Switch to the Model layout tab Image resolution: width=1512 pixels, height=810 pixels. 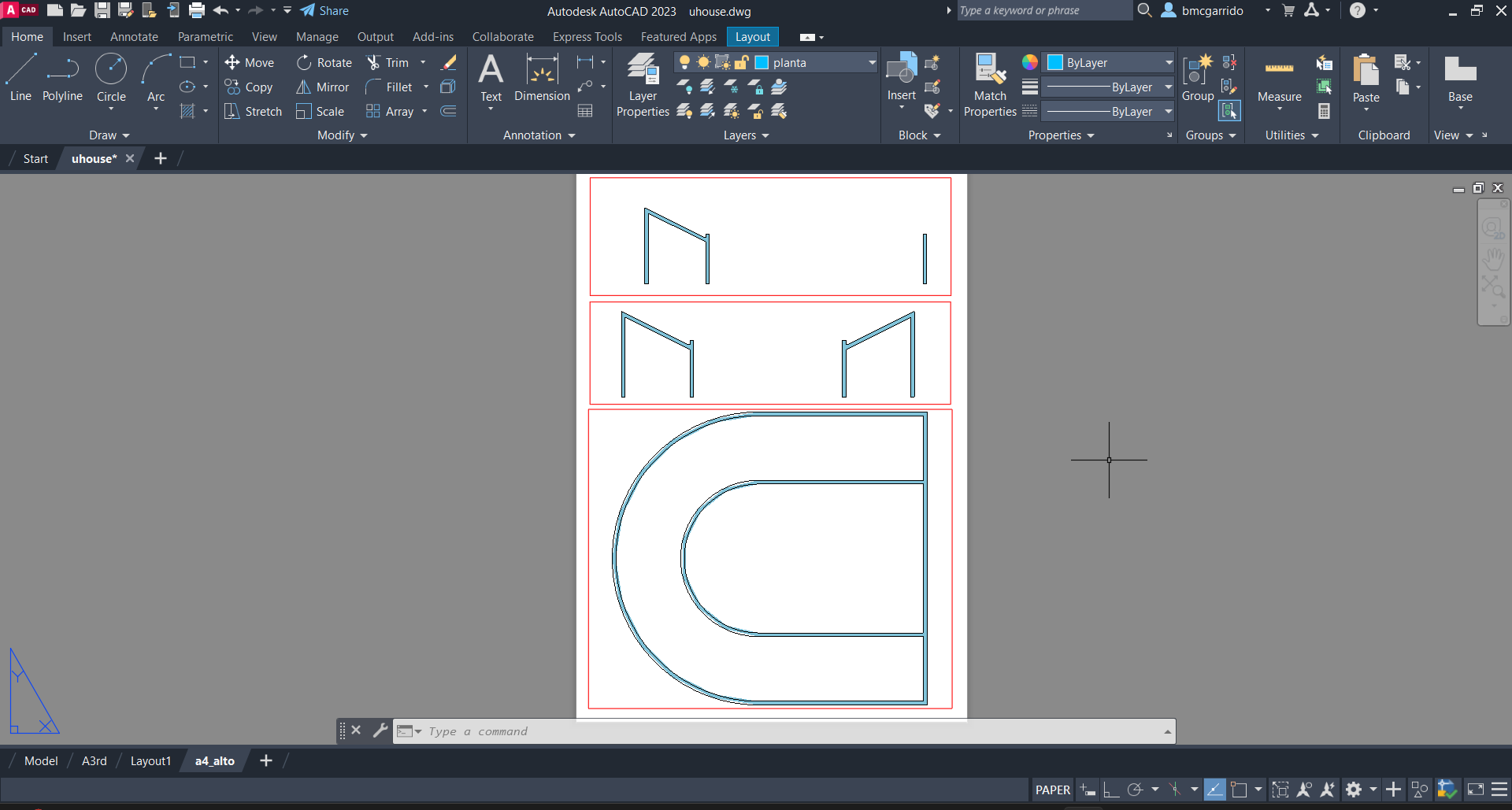point(41,761)
